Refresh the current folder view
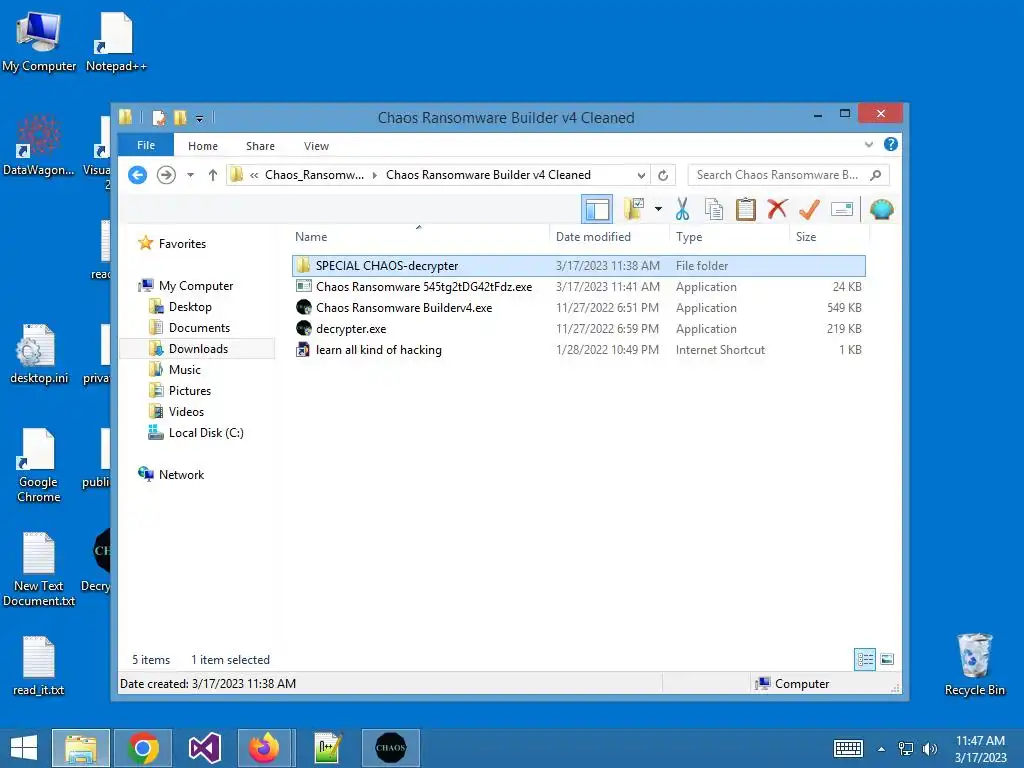The image size is (1024, 768). [663, 175]
